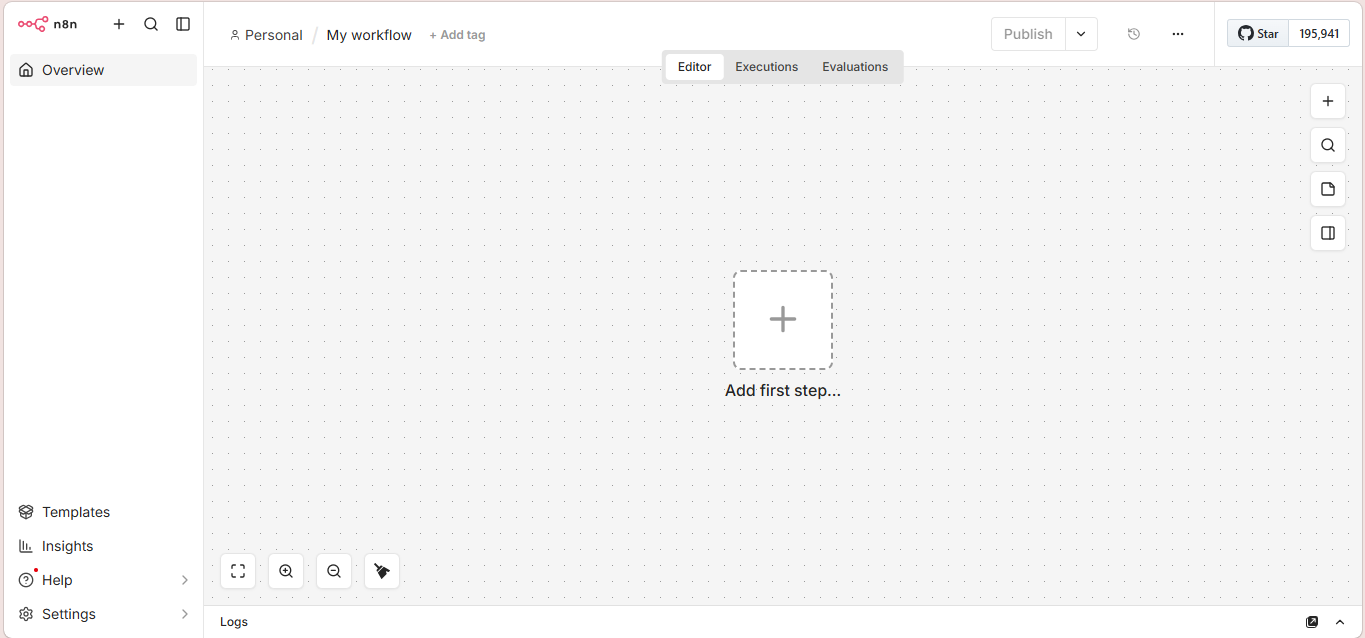Screen dimensions: 1365x638
Task: Click the GitHub octocat icon
Action: pos(1245,34)
